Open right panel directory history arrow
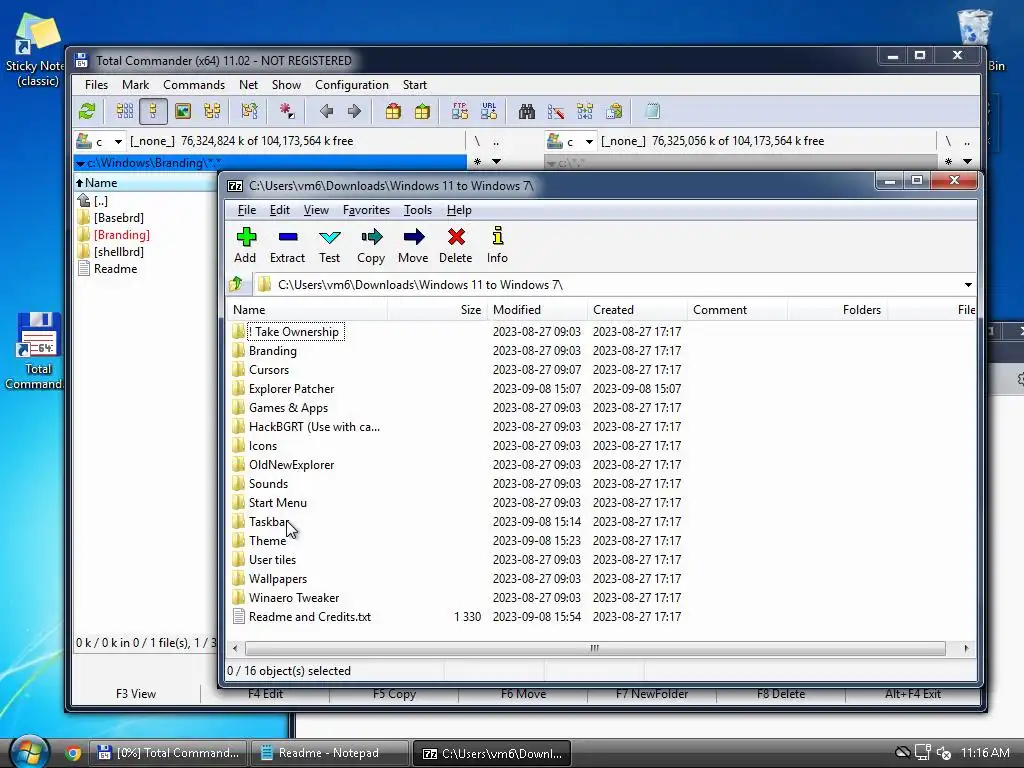Screen dimensions: 1024x768 point(967,161)
